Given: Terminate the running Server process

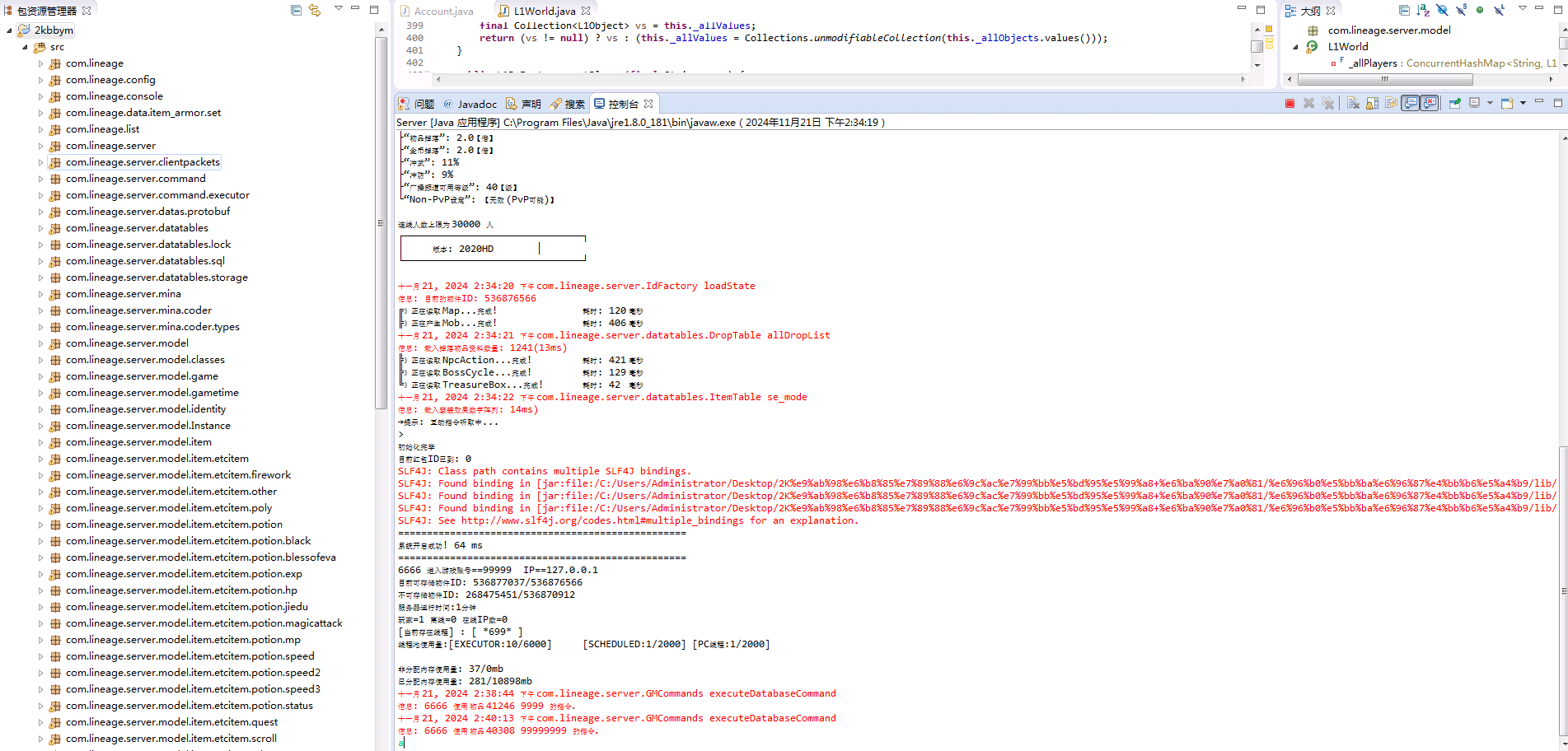Looking at the screenshot, I should pyautogui.click(x=1290, y=103).
